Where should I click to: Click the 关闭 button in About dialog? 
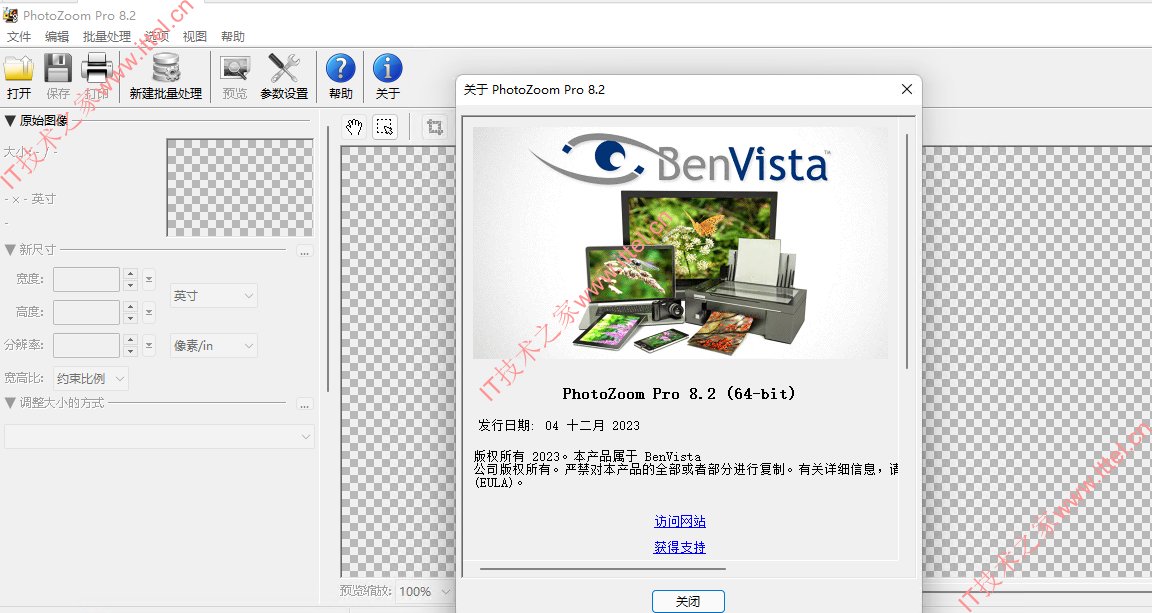pos(688,601)
